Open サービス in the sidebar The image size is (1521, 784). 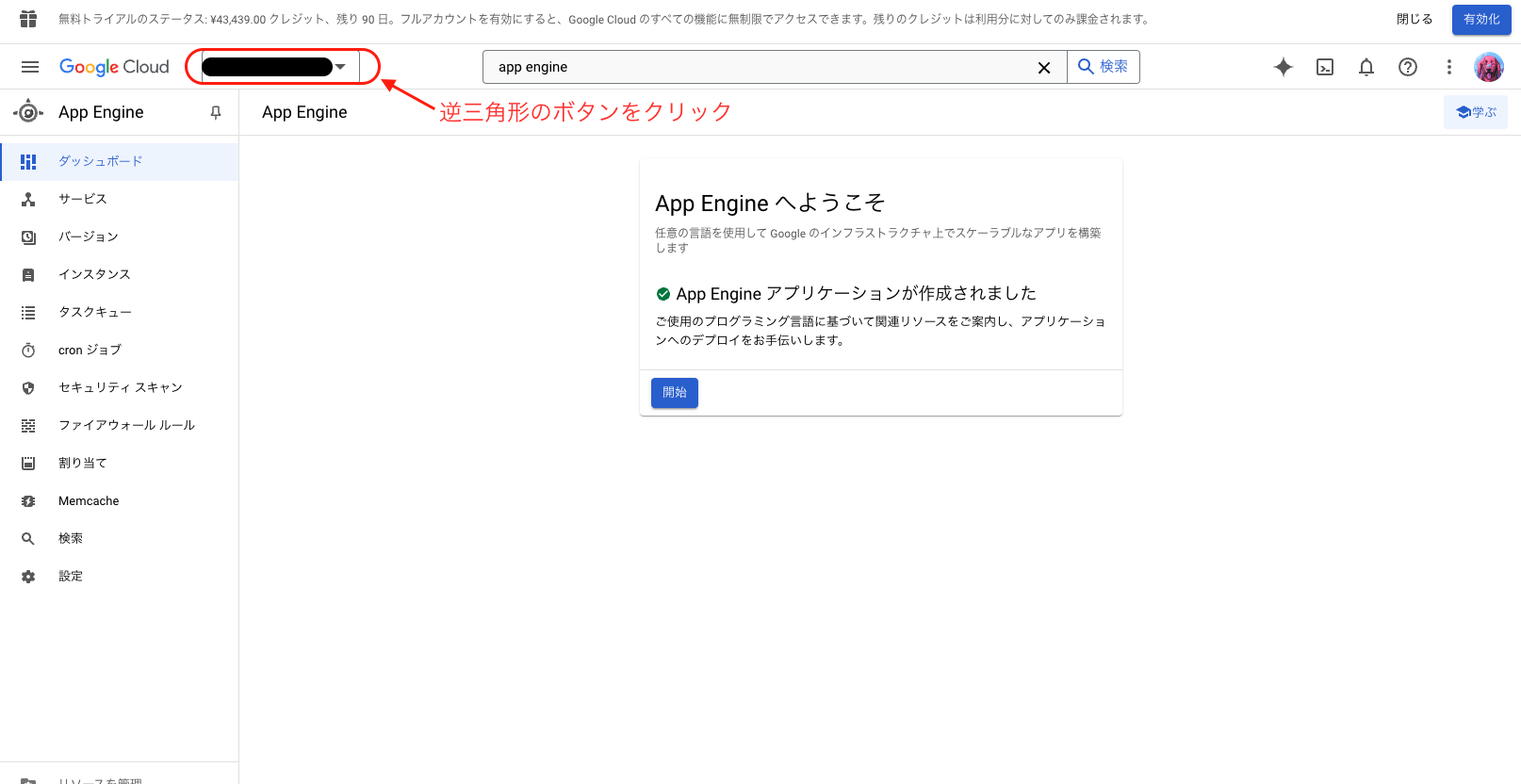pyautogui.click(x=120, y=199)
